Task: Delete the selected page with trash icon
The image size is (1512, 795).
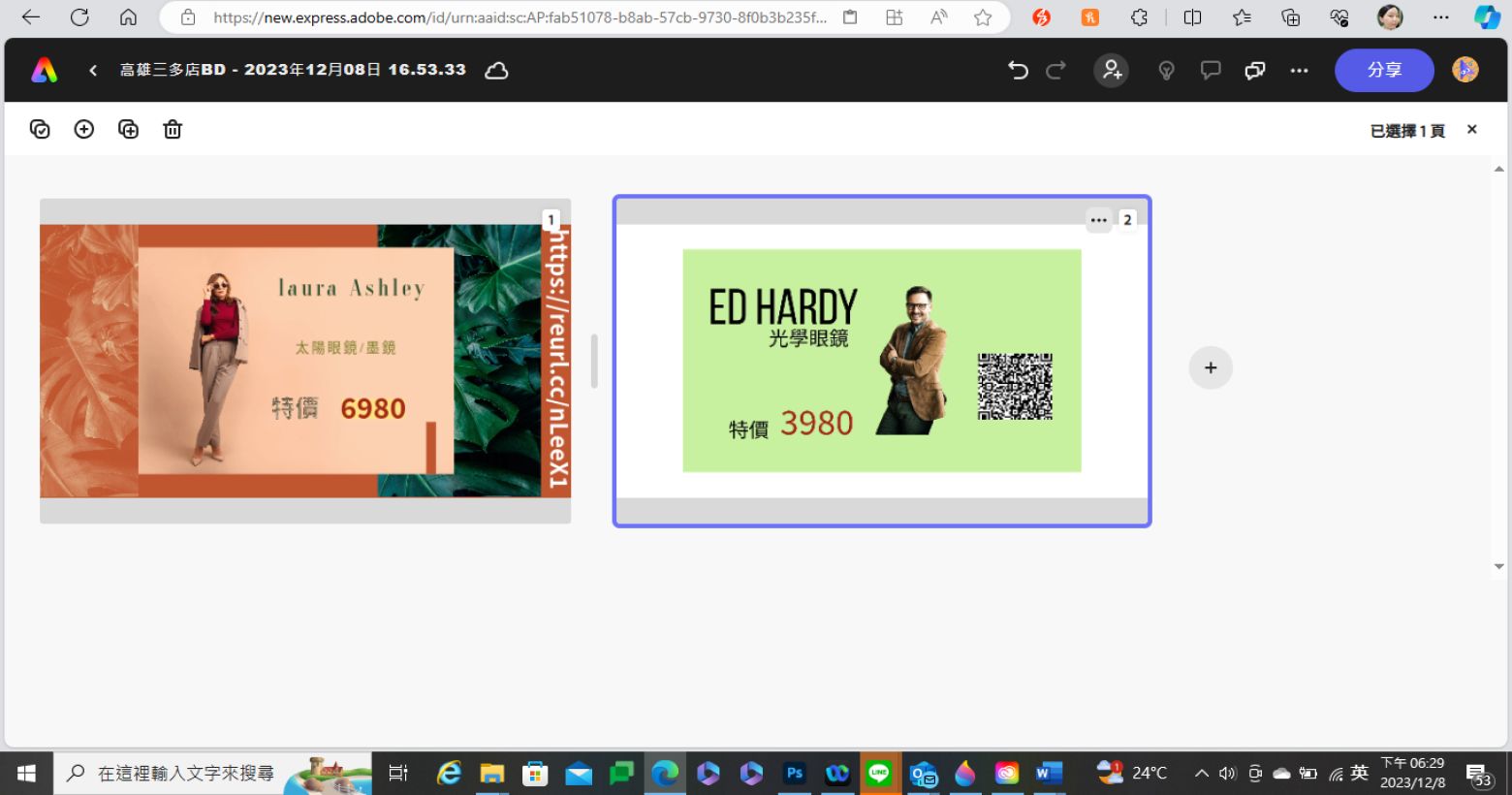Action: (173, 129)
